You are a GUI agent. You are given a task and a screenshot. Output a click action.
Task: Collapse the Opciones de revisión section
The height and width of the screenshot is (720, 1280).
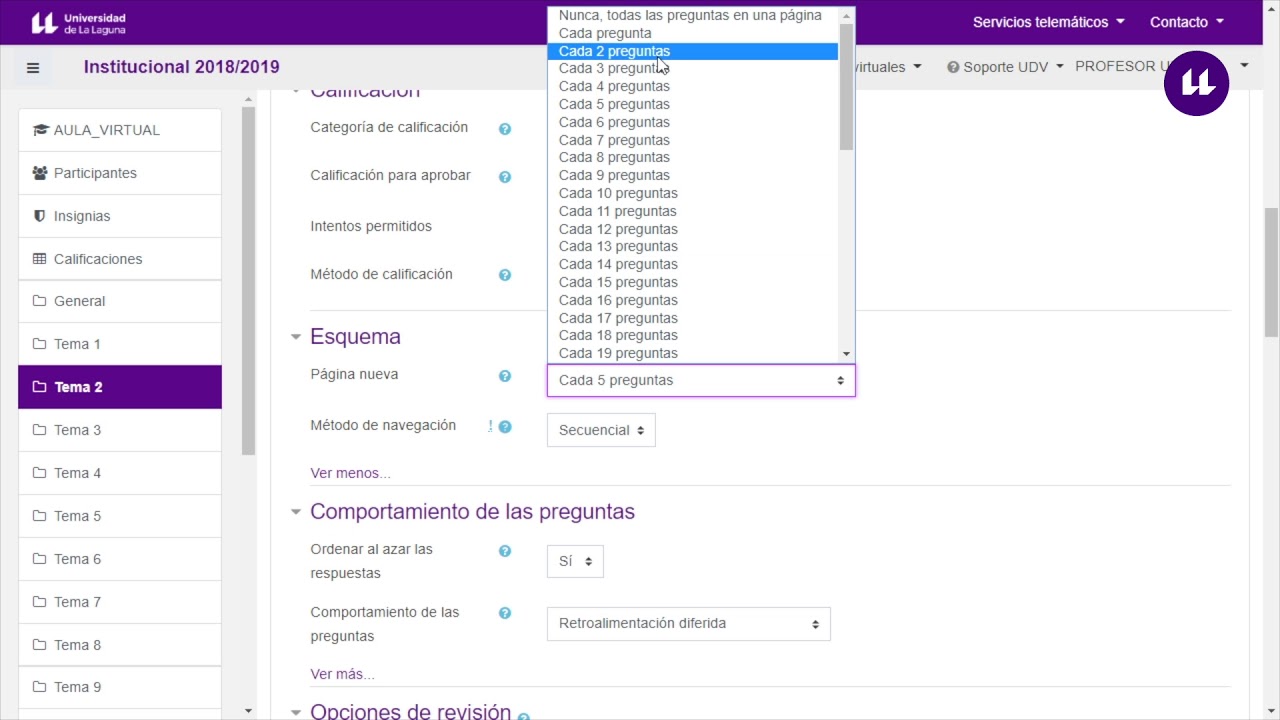coord(296,712)
